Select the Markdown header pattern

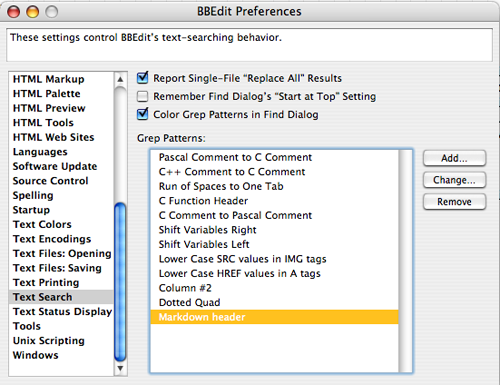click(274, 317)
